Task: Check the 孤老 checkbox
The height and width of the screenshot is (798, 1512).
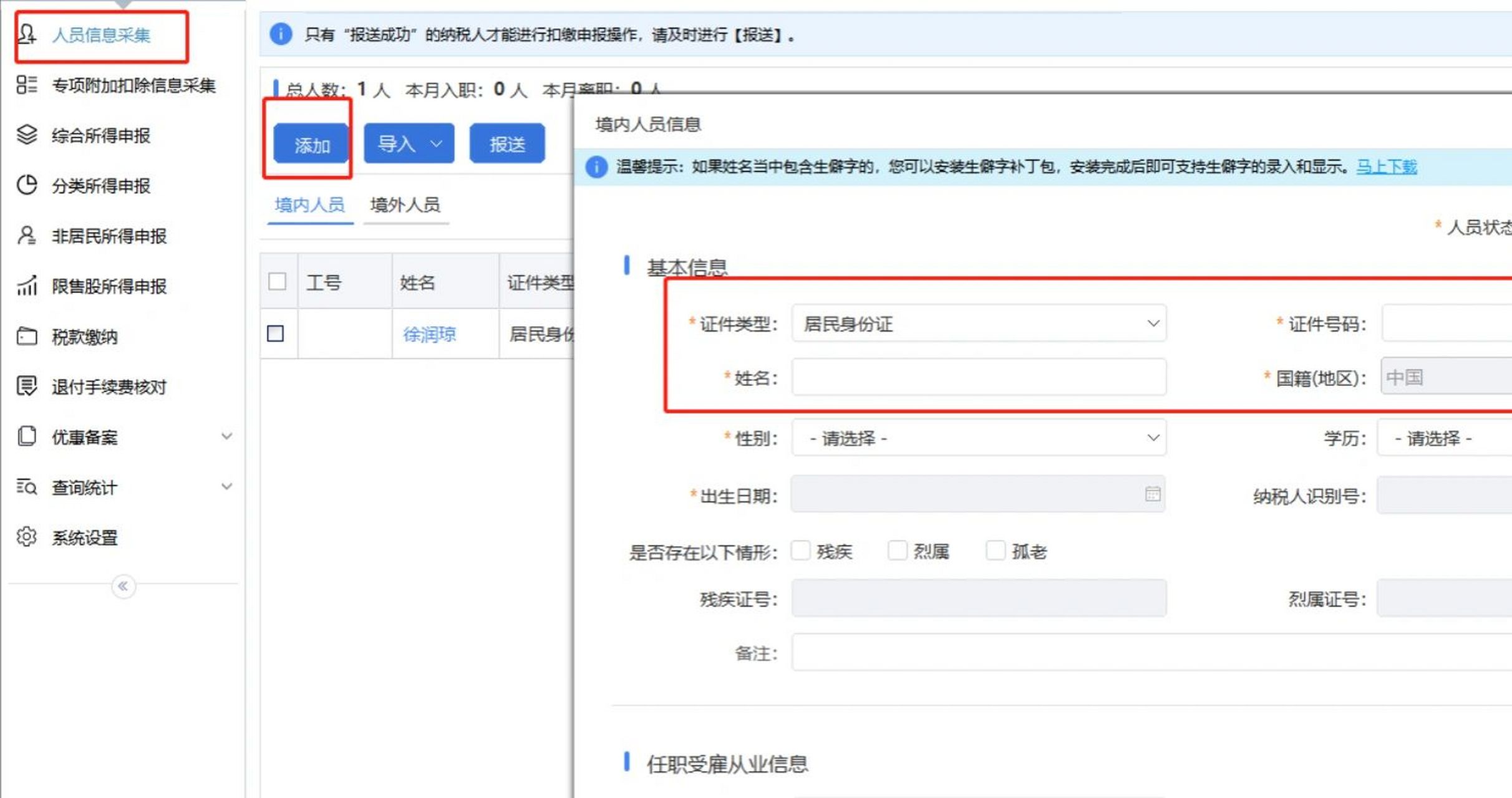Action: click(x=996, y=550)
